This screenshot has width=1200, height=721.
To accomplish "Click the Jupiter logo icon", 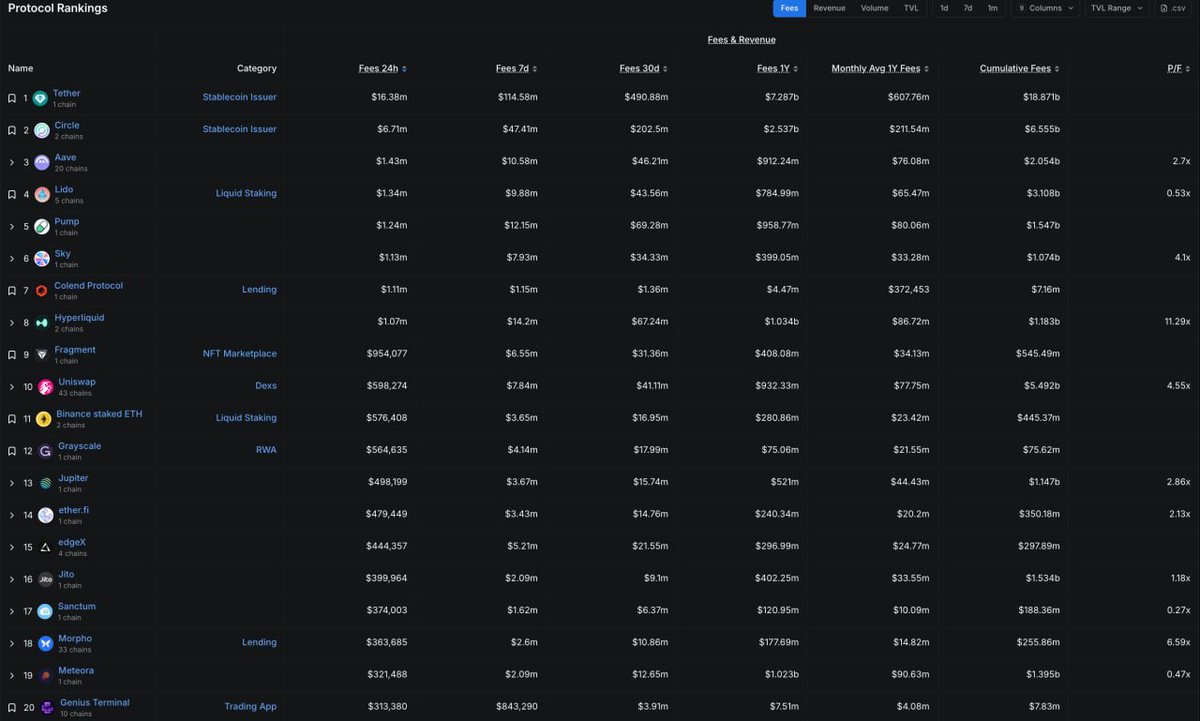I will (x=46, y=483).
